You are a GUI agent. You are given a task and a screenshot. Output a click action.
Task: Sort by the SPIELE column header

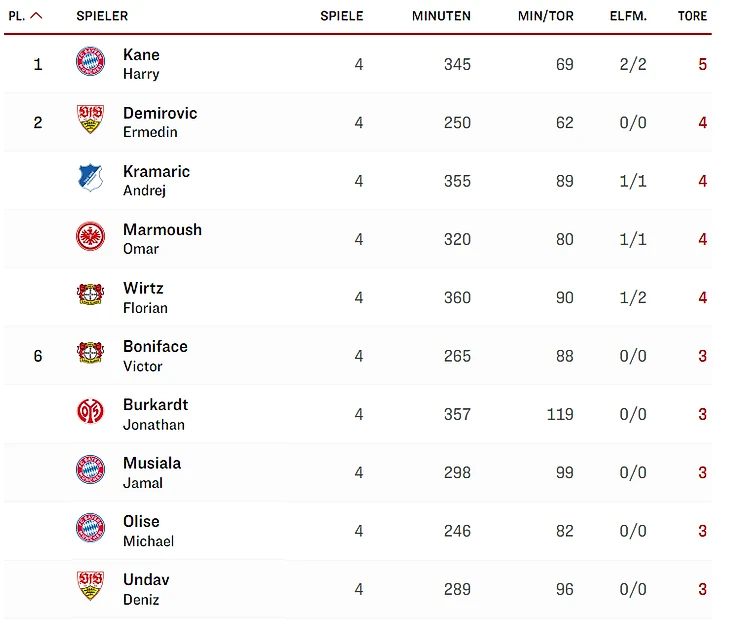tap(342, 16)
